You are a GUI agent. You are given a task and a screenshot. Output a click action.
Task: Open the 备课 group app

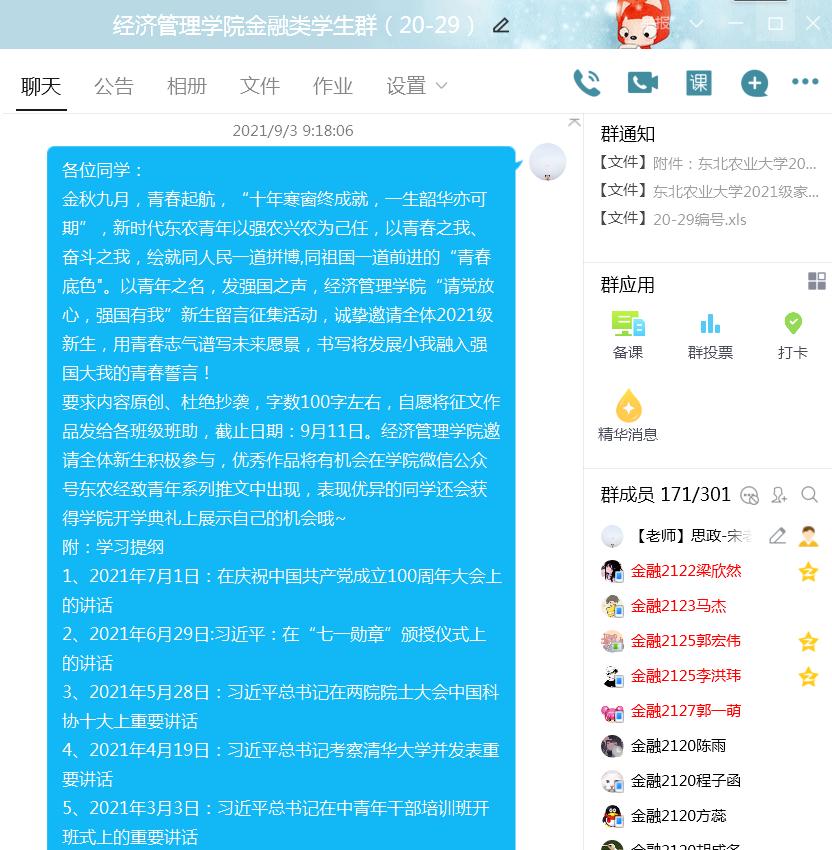(x=628, y=334)
